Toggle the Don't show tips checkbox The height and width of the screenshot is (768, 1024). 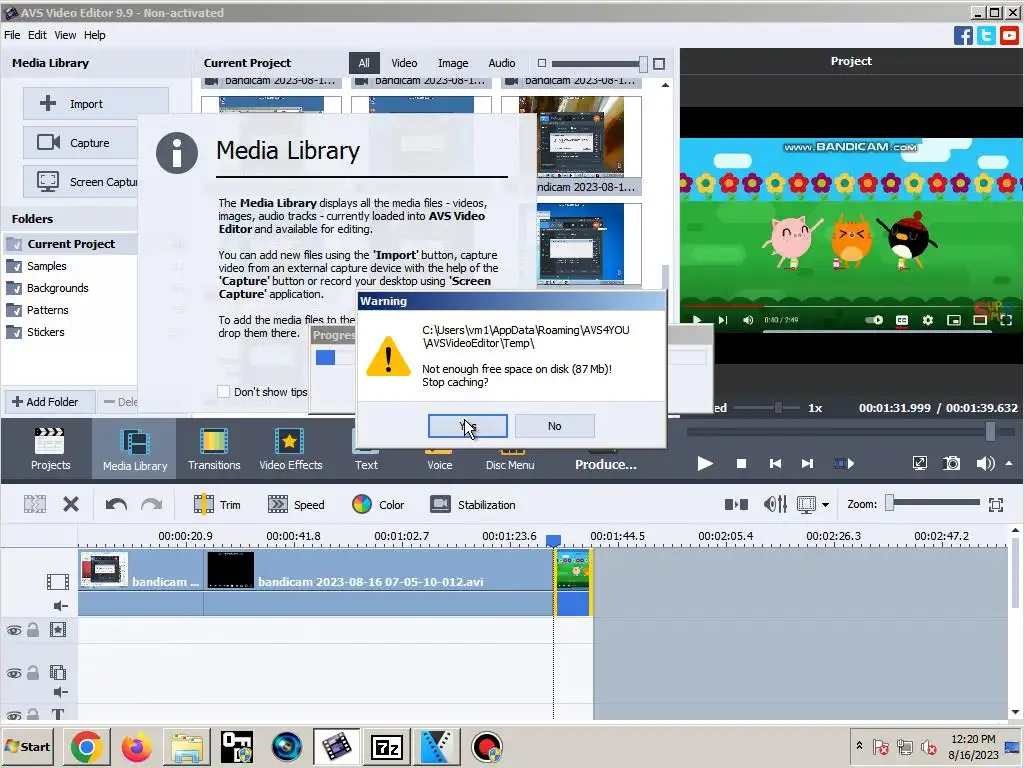(223, 392)
